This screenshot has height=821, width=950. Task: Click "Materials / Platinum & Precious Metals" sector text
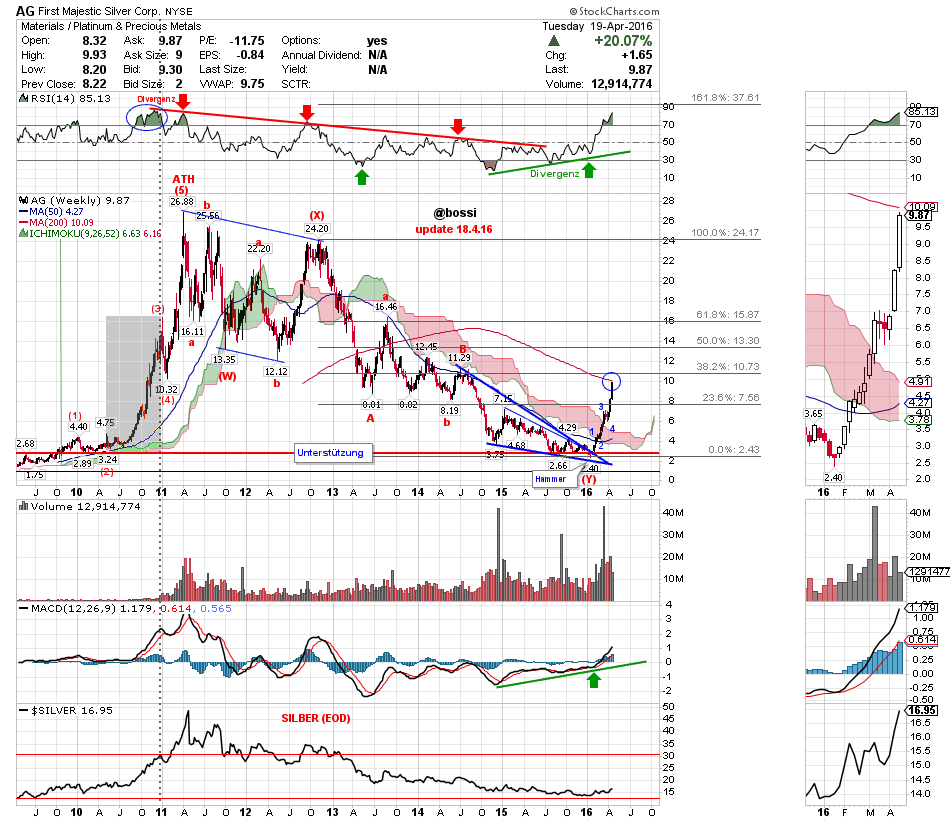tap(111, 26)
